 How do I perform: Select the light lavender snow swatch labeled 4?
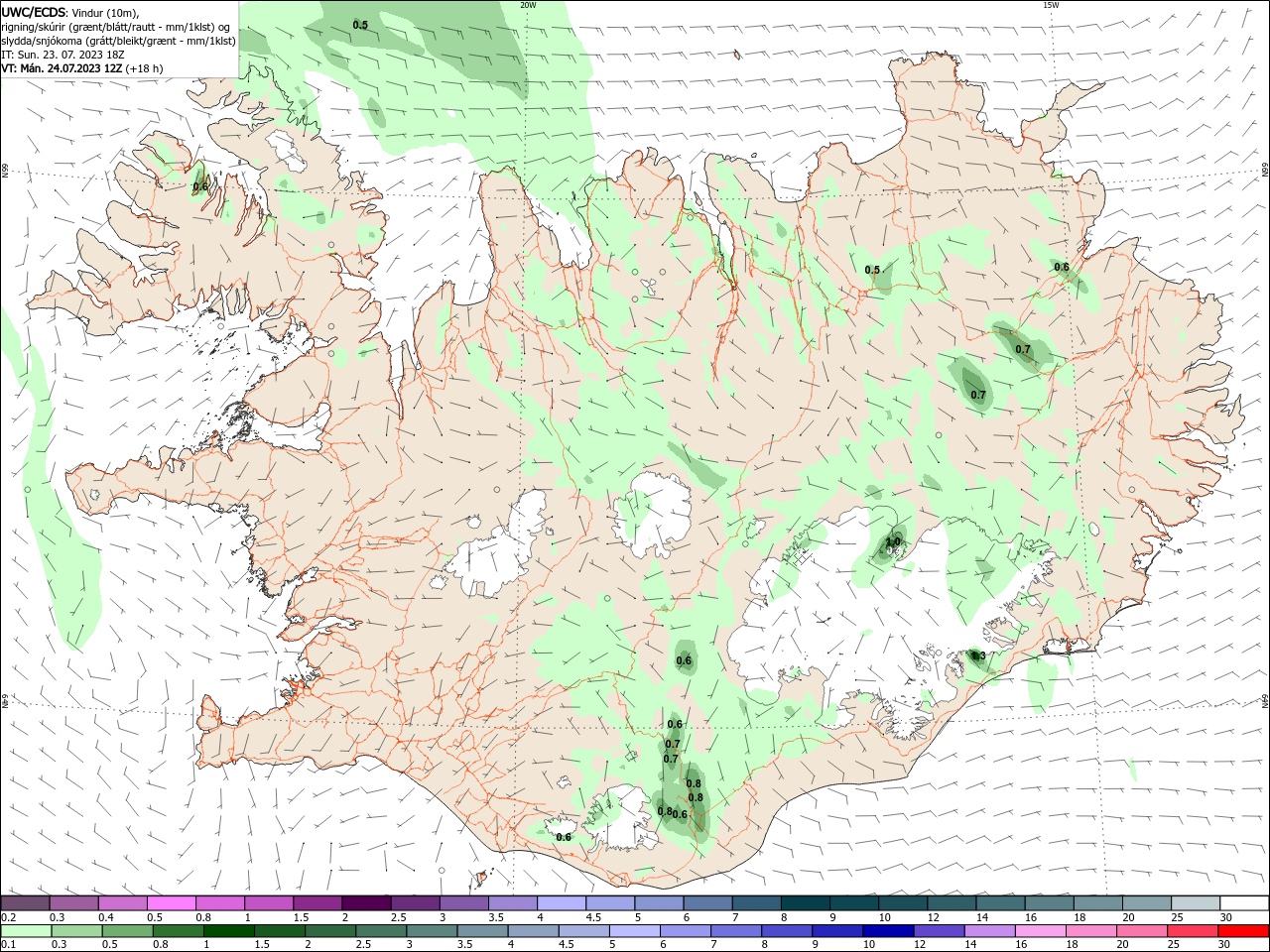561,902
